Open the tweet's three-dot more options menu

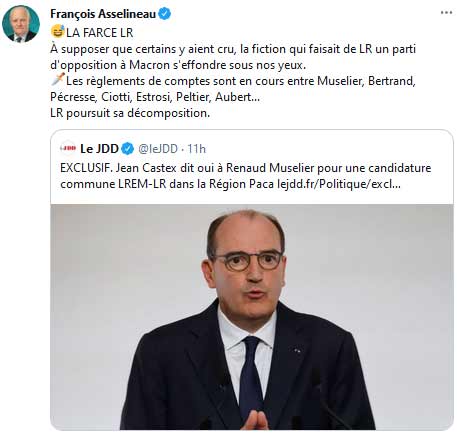click(446, 13)
